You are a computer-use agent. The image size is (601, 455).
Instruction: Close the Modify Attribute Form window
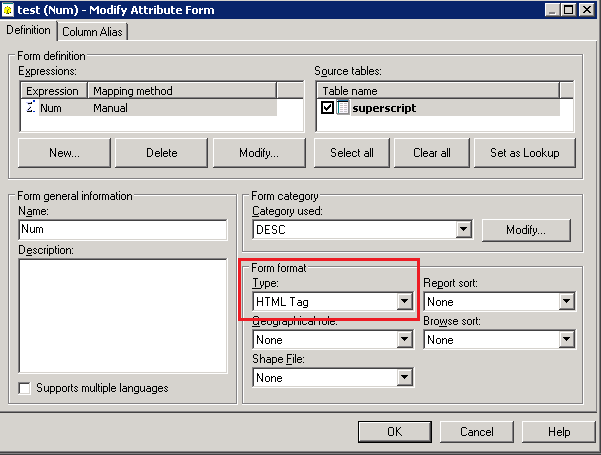pyautogui.click(x=586, y=10)
